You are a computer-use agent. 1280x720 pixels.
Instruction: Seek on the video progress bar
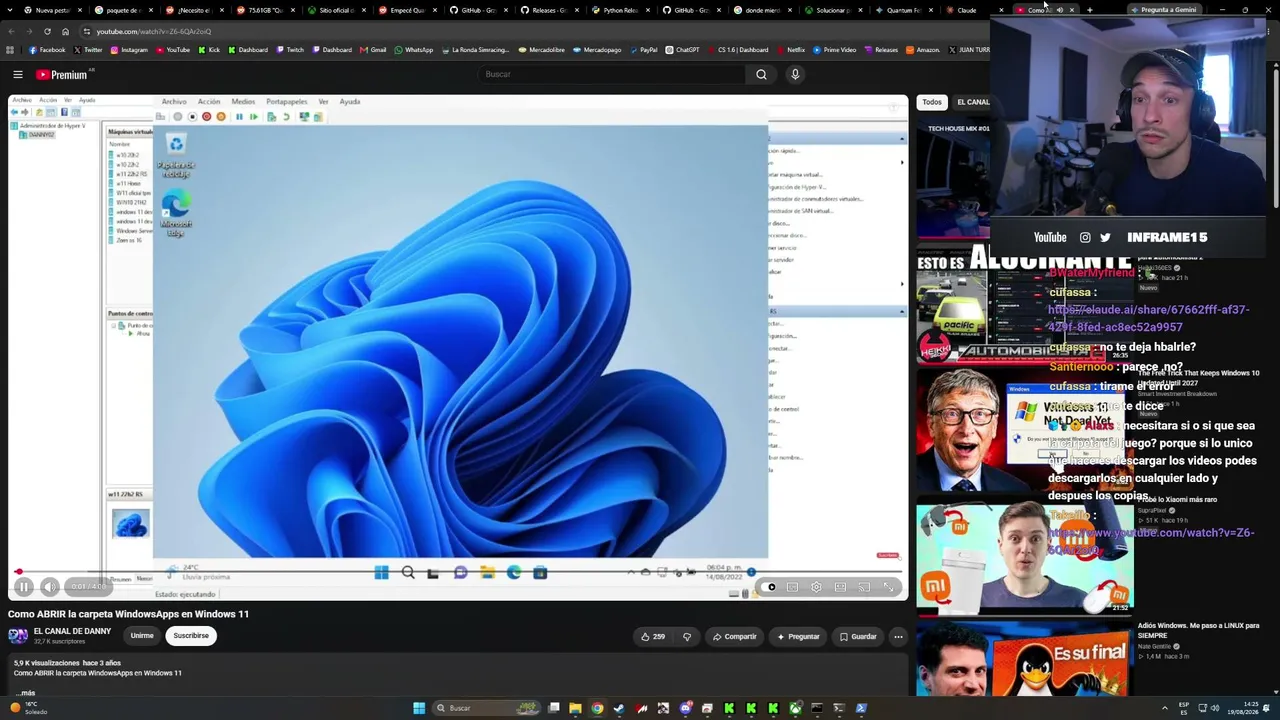[458, 572]
